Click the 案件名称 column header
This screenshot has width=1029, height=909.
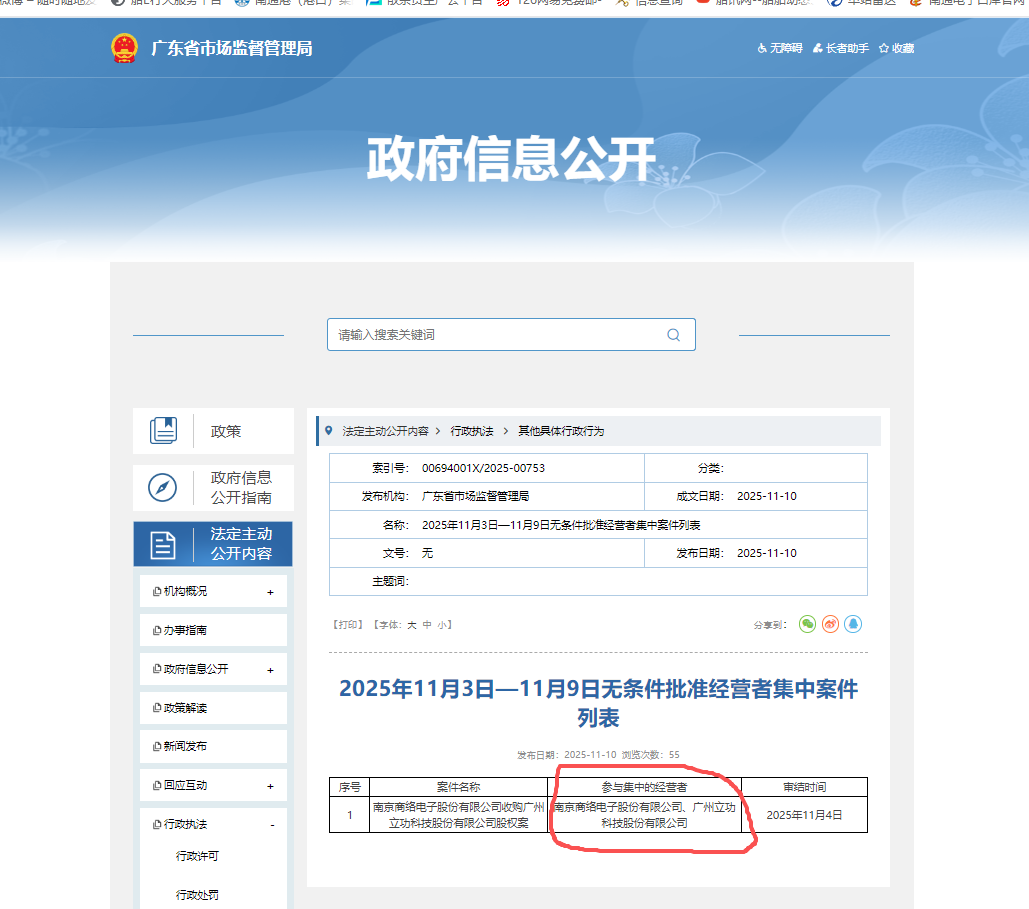(x=459, y=787)
